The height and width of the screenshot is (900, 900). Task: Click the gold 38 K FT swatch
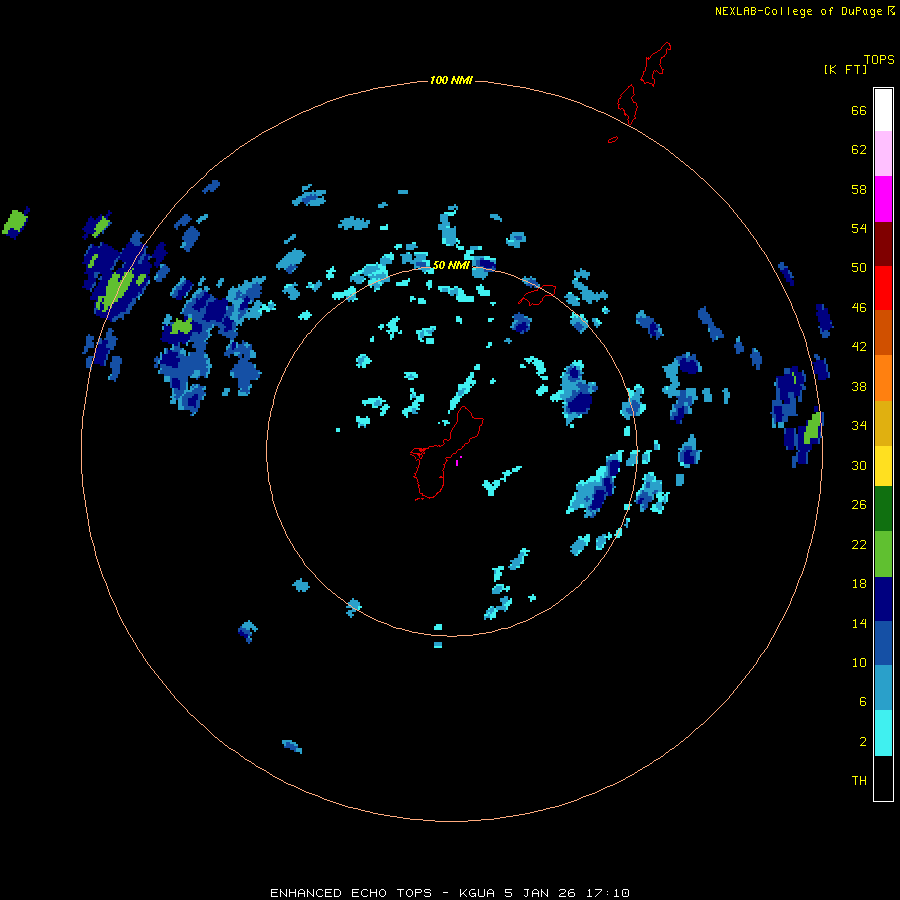[883, 423]
